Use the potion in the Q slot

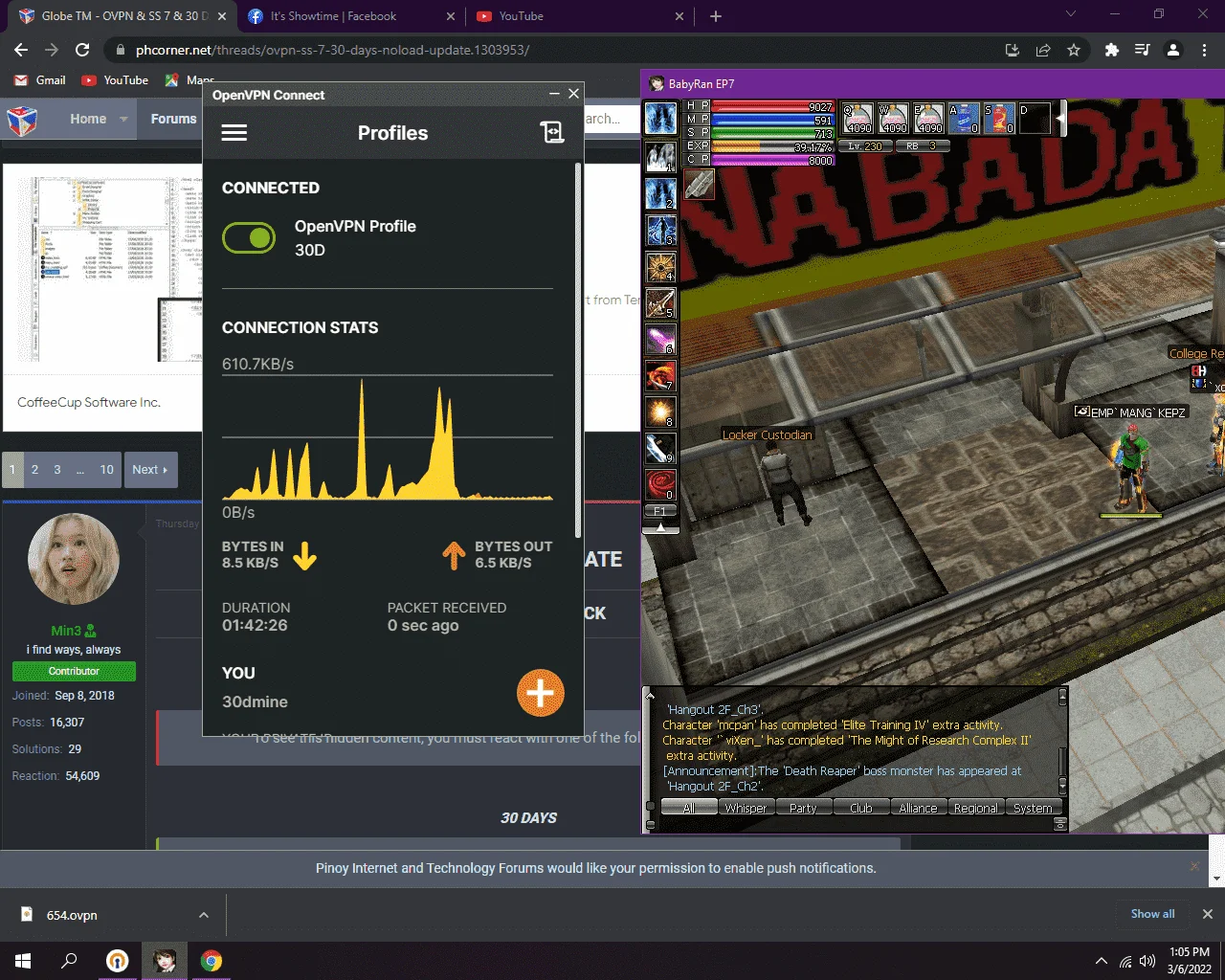pyautogui.click(x=857, y=119)
